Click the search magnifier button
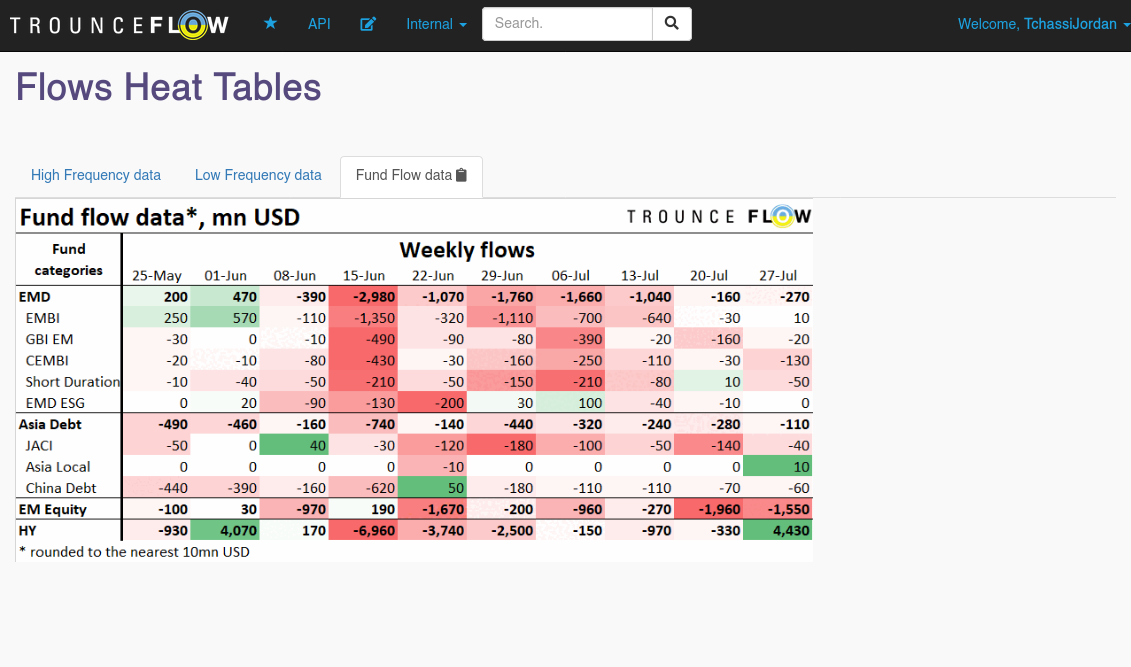 [x=670, y=23]
